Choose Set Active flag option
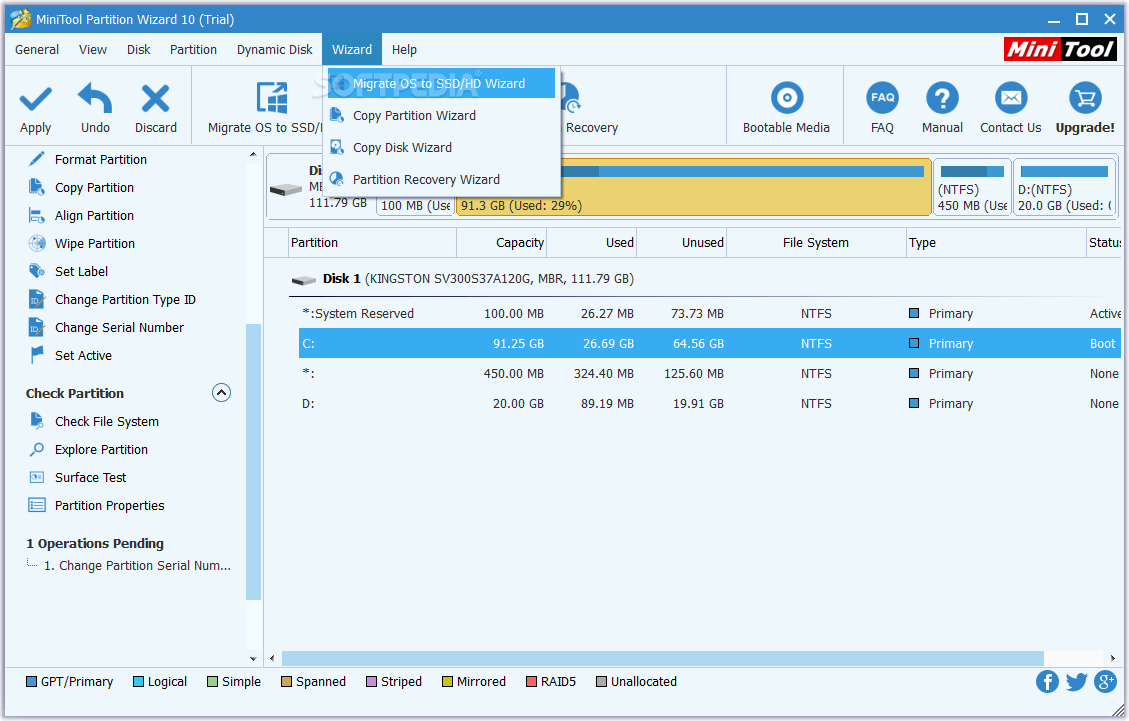The height and width of the screenshot is (721, 1129). point(83,356)
